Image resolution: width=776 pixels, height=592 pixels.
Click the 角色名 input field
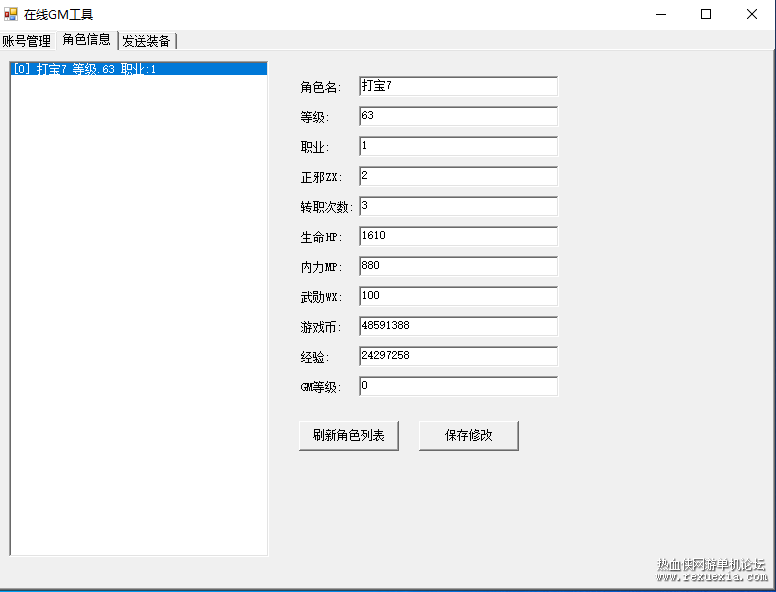pyautogui.click(x=458, y=86)
